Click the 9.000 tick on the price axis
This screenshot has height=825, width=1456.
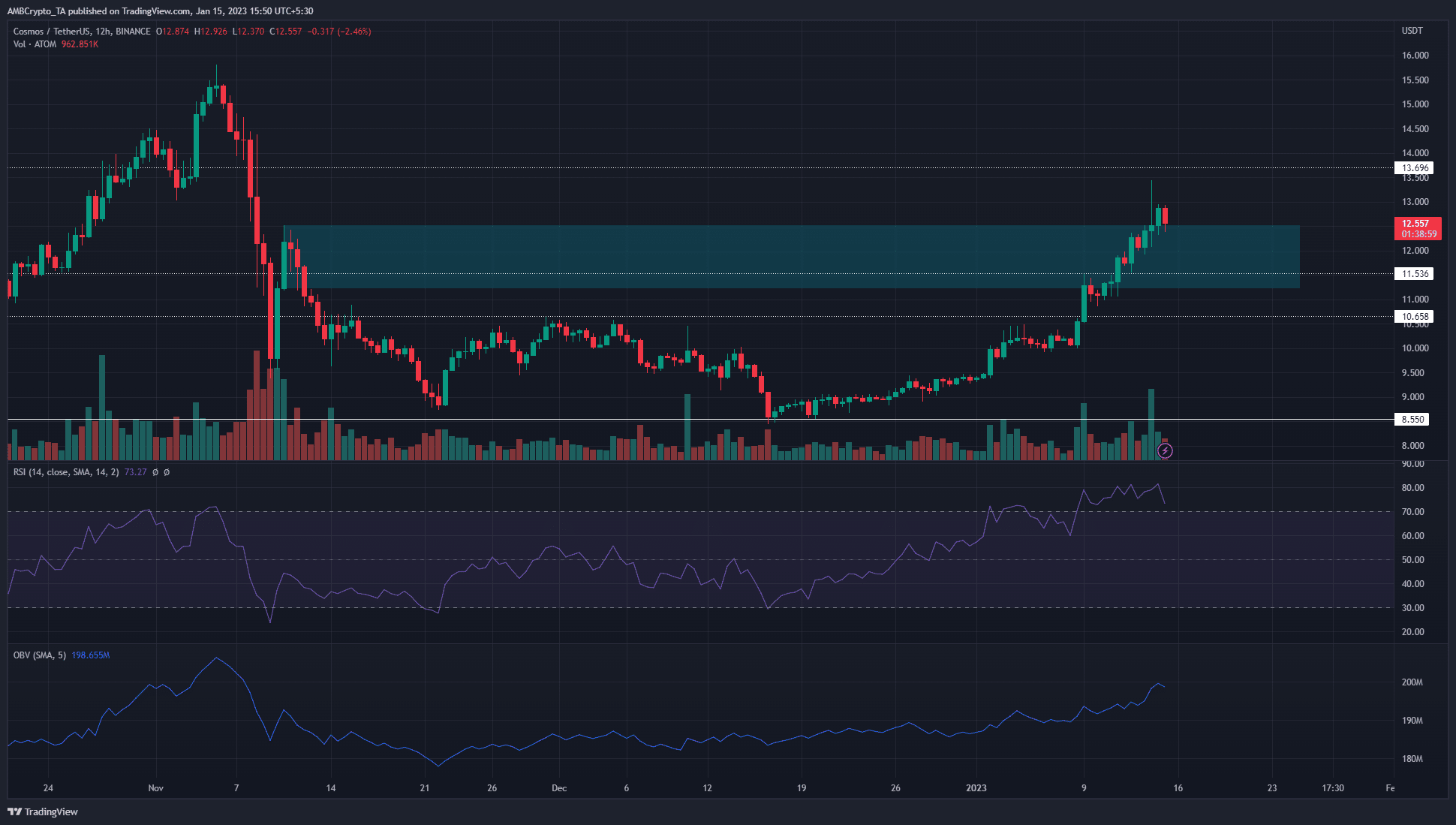click(1412, 397)
